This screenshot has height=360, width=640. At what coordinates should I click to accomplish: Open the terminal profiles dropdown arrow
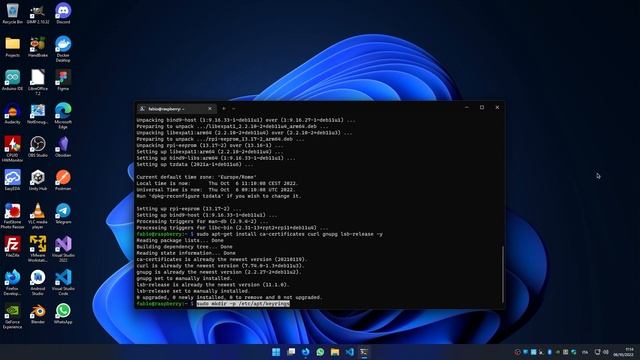click(233, 109)
